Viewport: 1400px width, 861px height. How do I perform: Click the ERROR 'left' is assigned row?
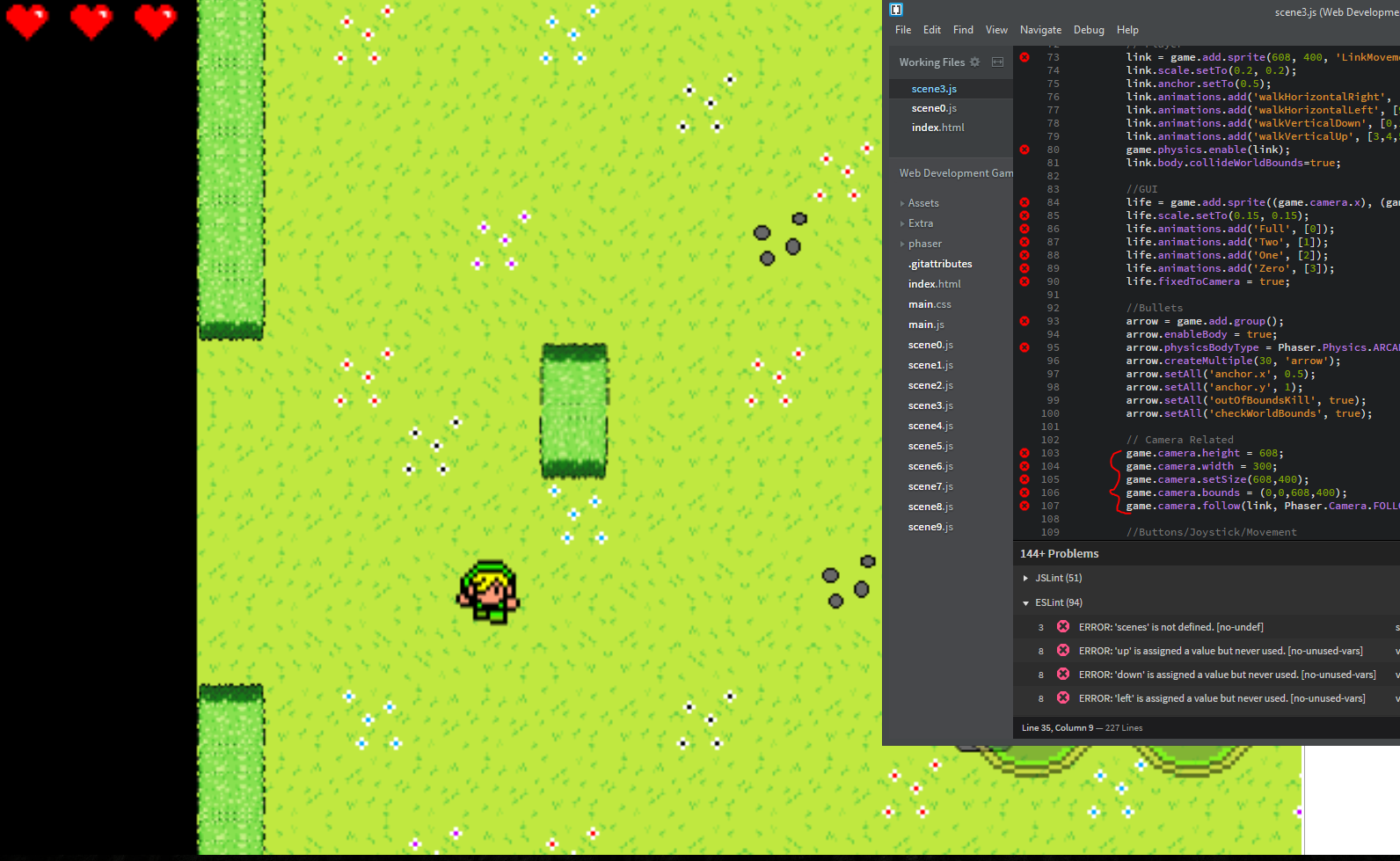tap(1207, 698)
